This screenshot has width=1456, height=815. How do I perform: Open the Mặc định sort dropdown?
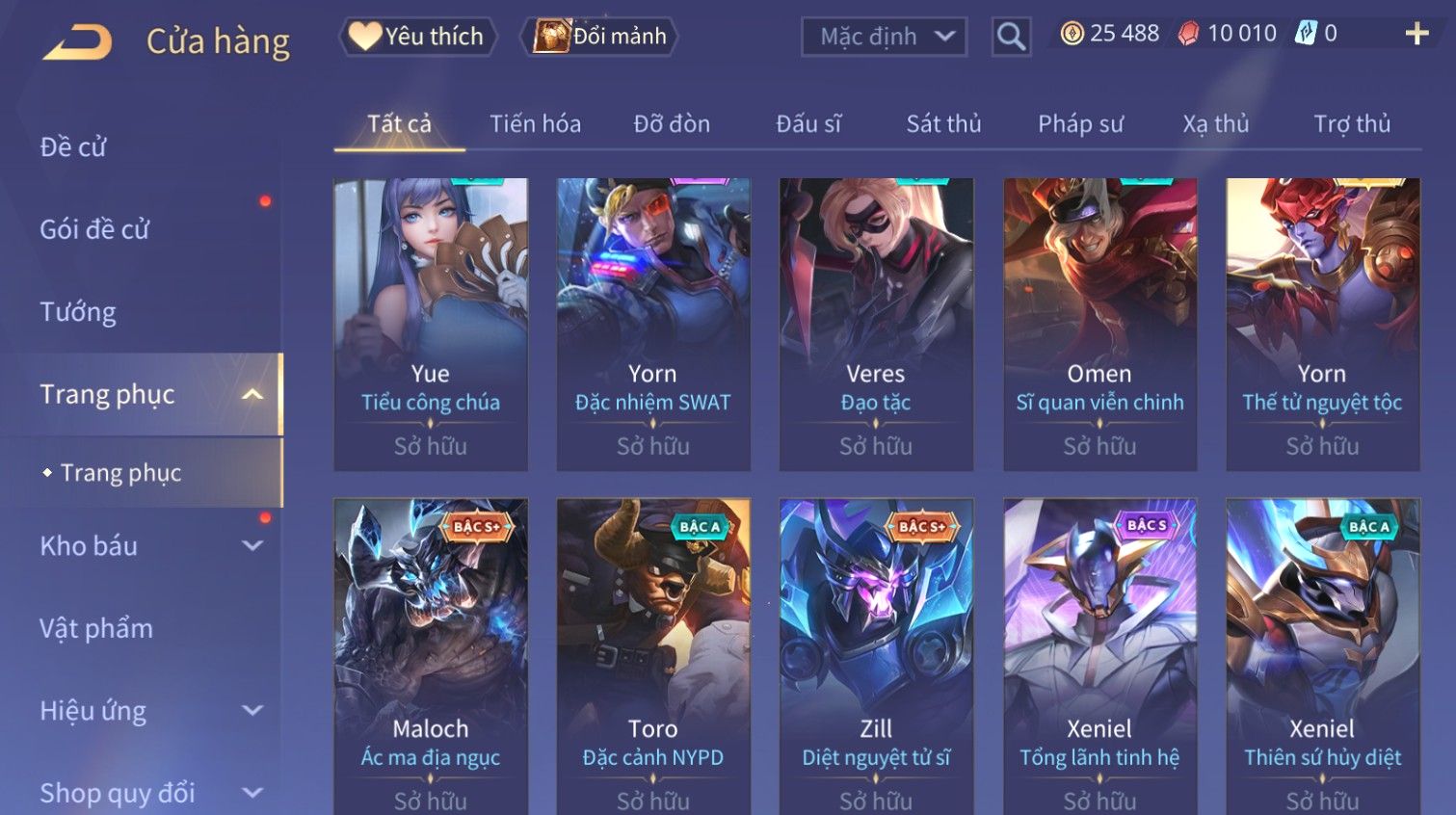coord(884,37)
